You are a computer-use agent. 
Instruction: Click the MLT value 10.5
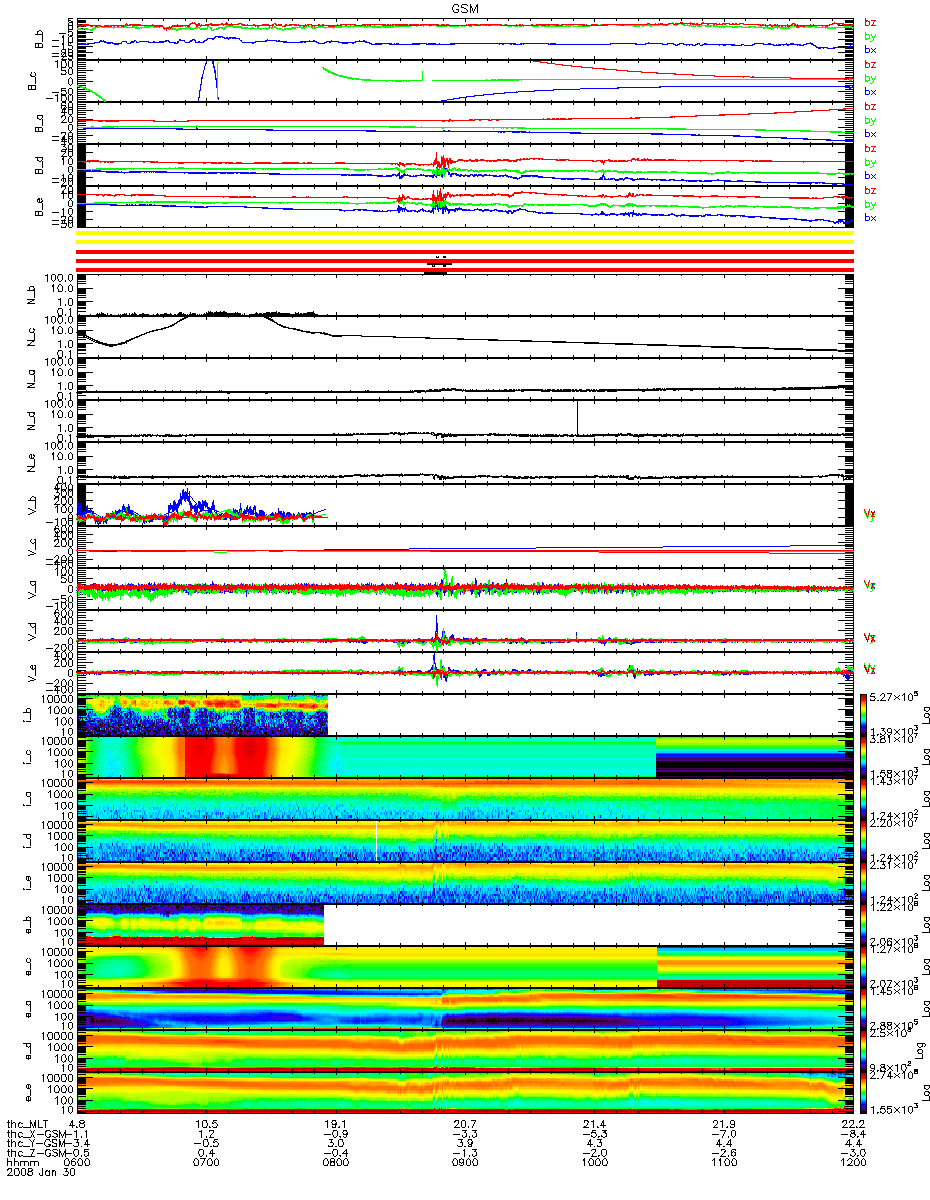tap(207, 1123)
